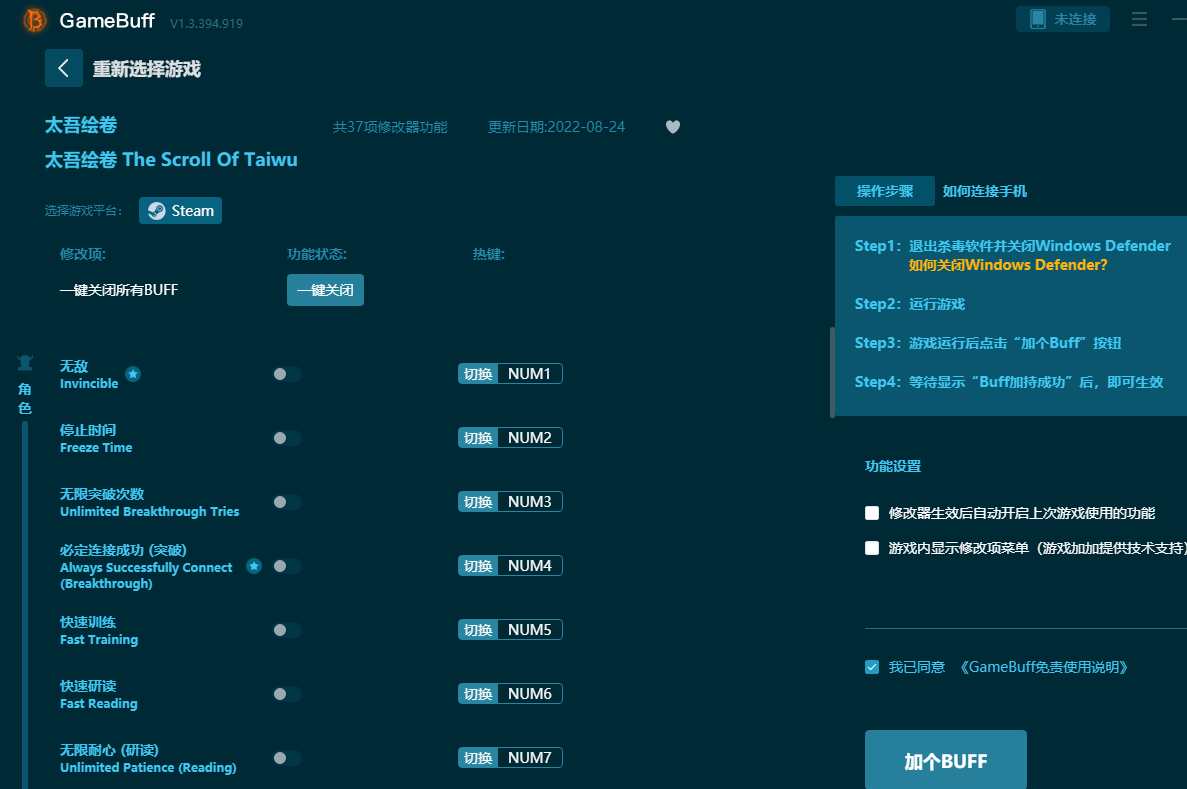The height and width of the screenshot is (789, 1187).
Task: Click the 快速研读 Fast Reading label
Action: [x=99, y=694]
